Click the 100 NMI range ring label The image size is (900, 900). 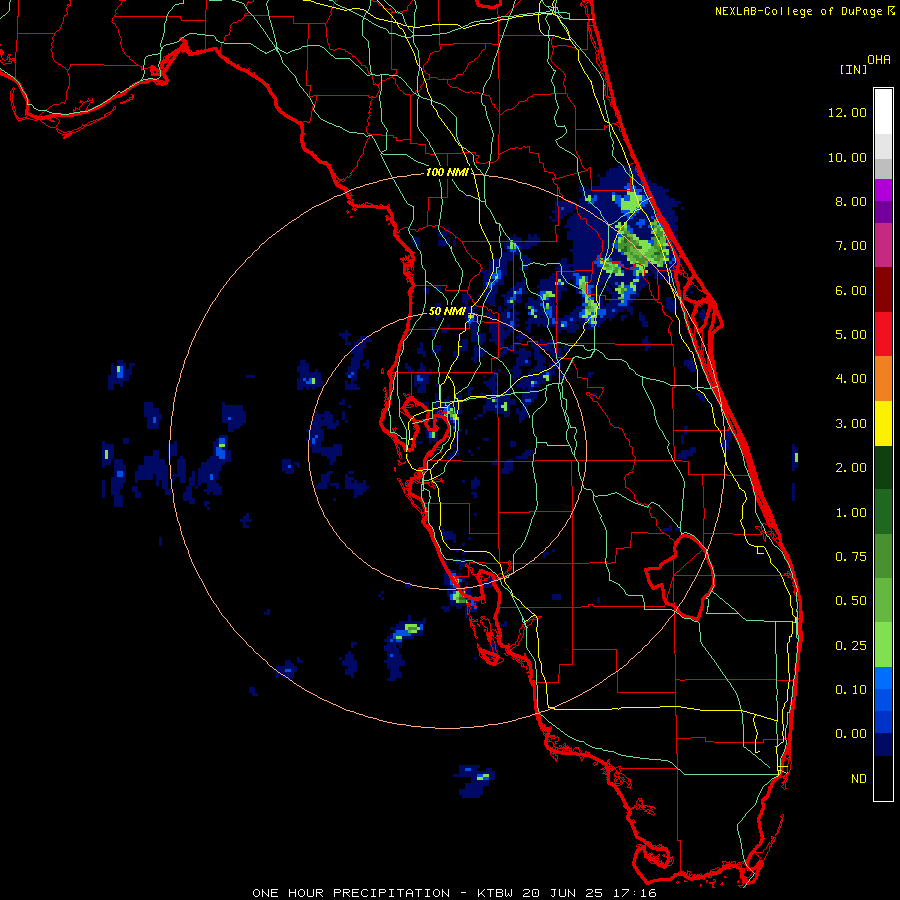pos(446,172)
